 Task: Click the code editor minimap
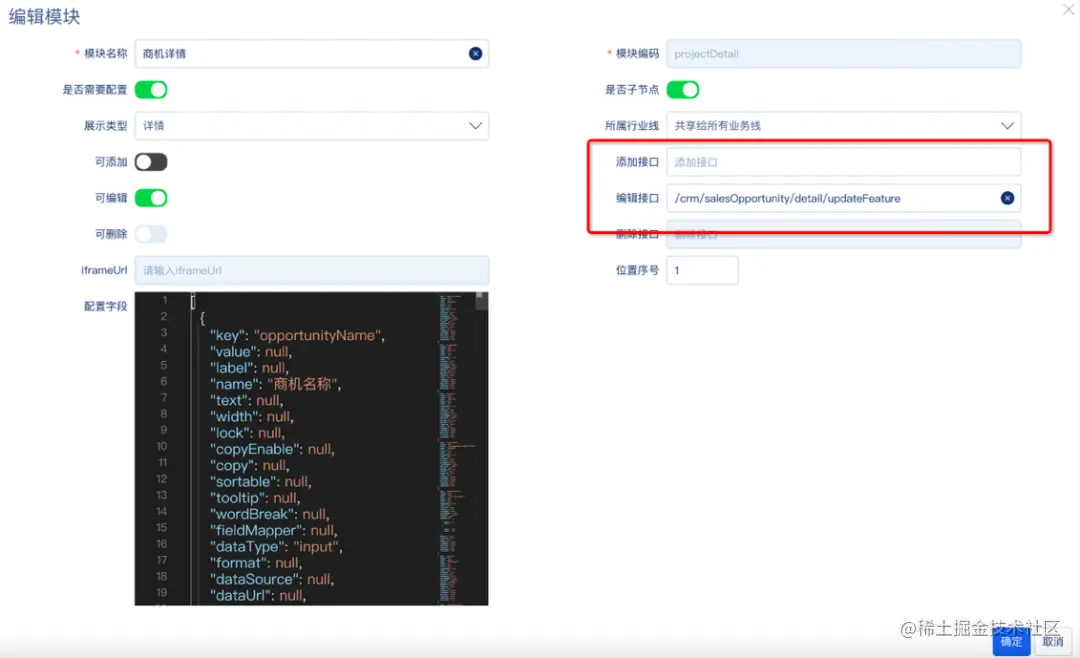455,448
